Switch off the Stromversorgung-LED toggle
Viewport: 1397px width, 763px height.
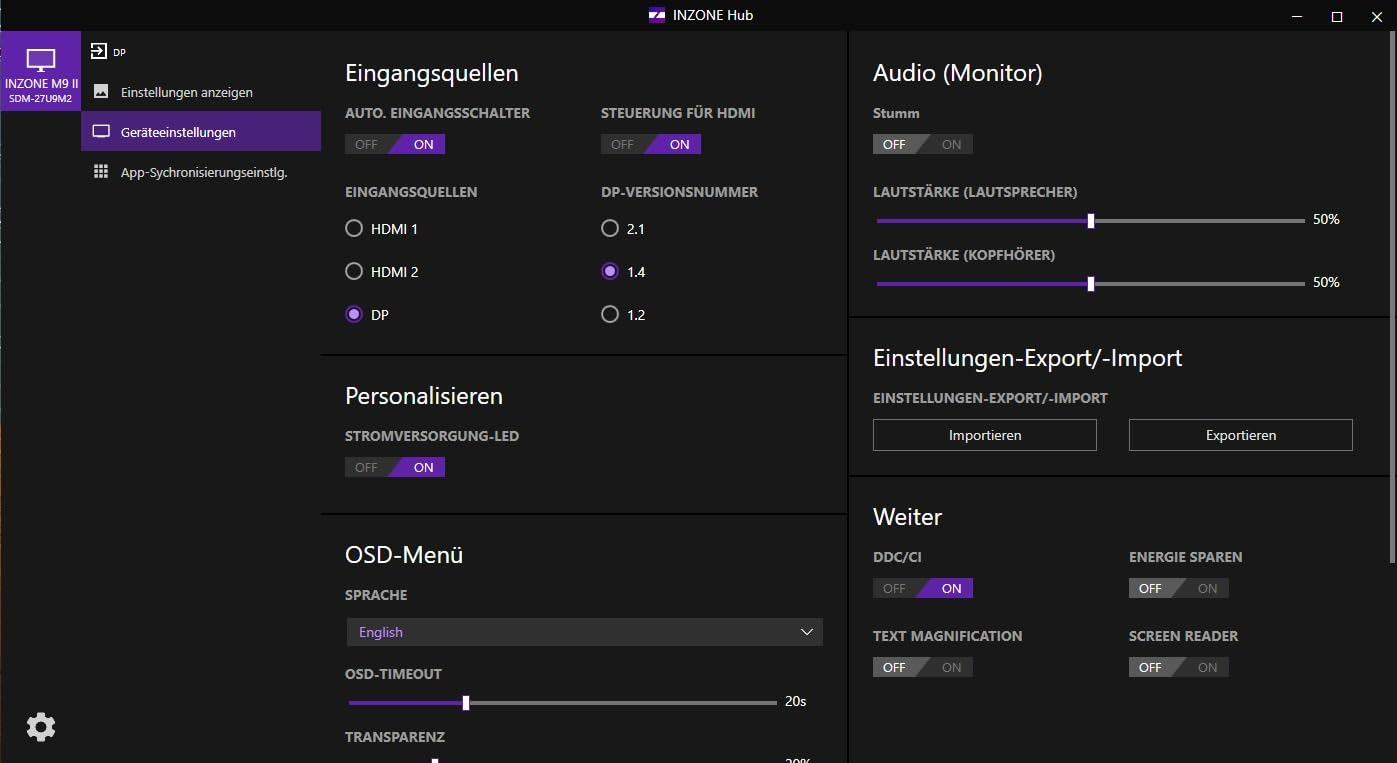[395, 467]
